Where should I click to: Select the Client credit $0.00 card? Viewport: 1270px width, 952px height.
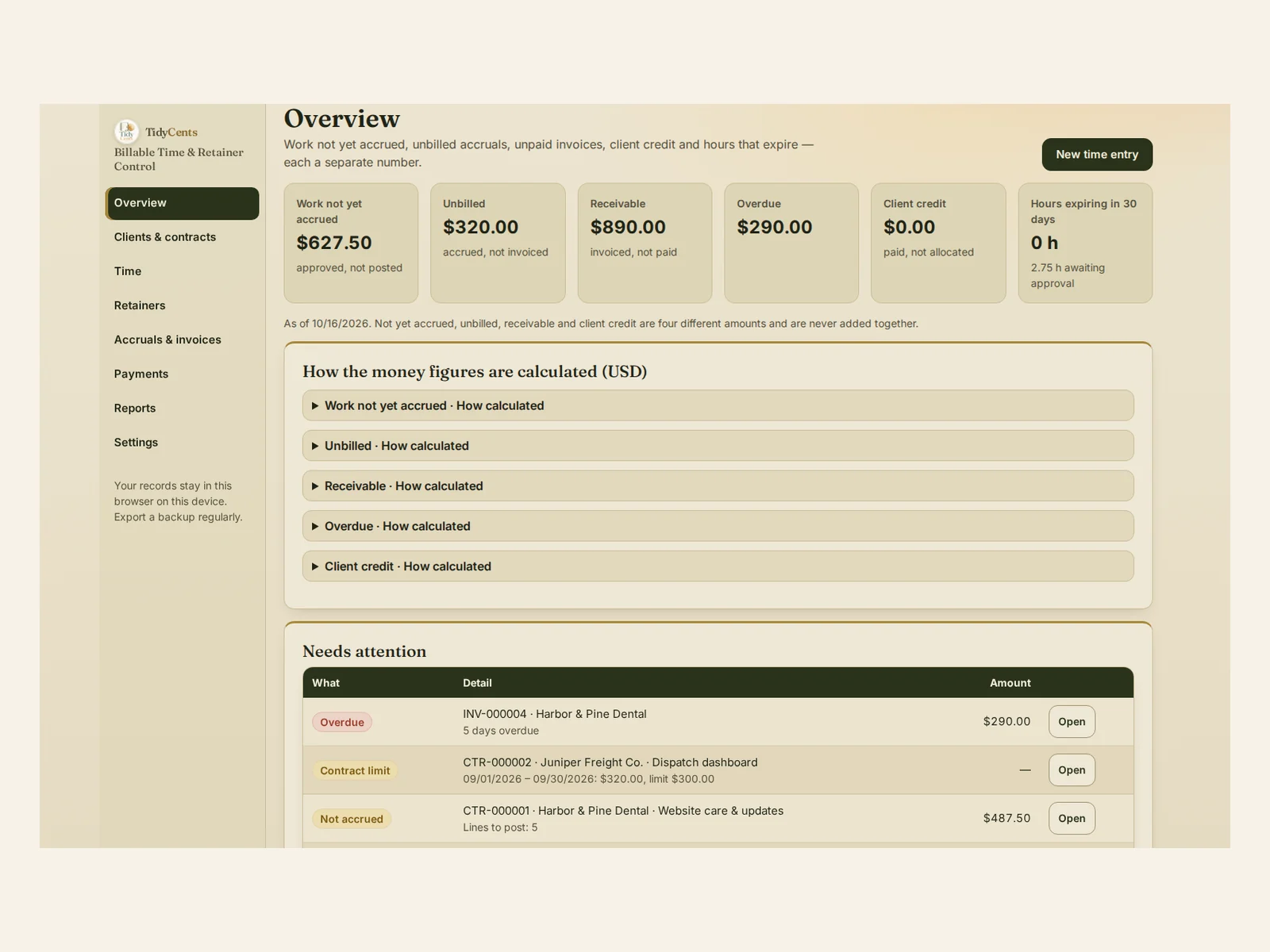[938, 243]
